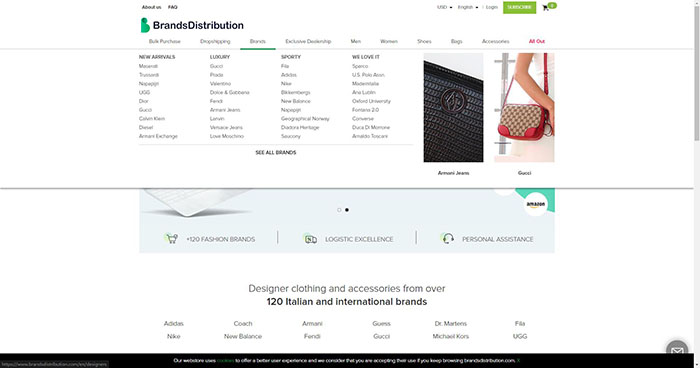Click See All Brands link

click(x=275, y=153)
